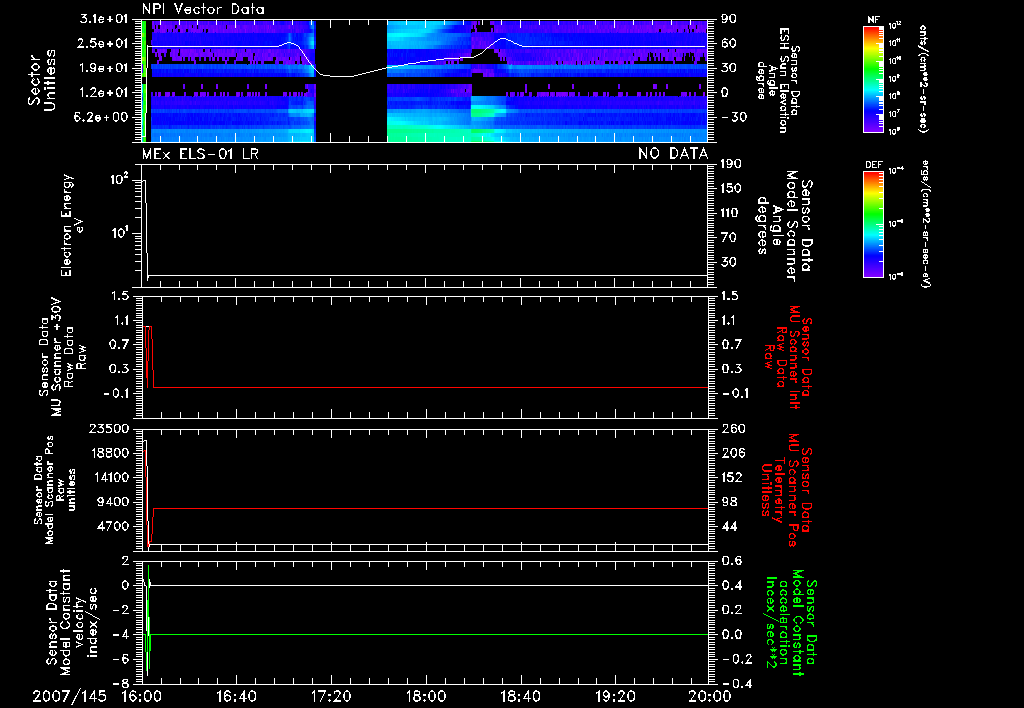This screenshot has height=708, width=1024.
Task: Click the NF number flux color bar
Action: coord(873,78)
